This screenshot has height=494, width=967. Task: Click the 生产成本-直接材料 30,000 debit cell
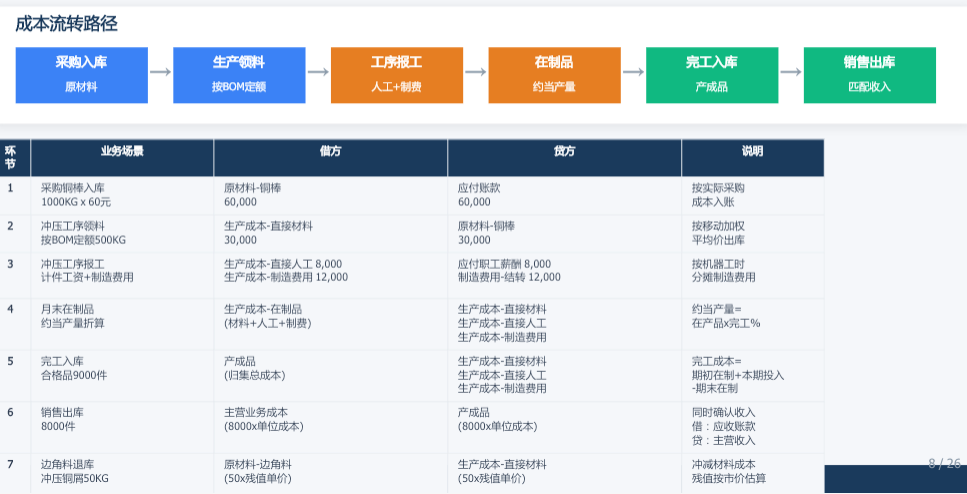331,234
